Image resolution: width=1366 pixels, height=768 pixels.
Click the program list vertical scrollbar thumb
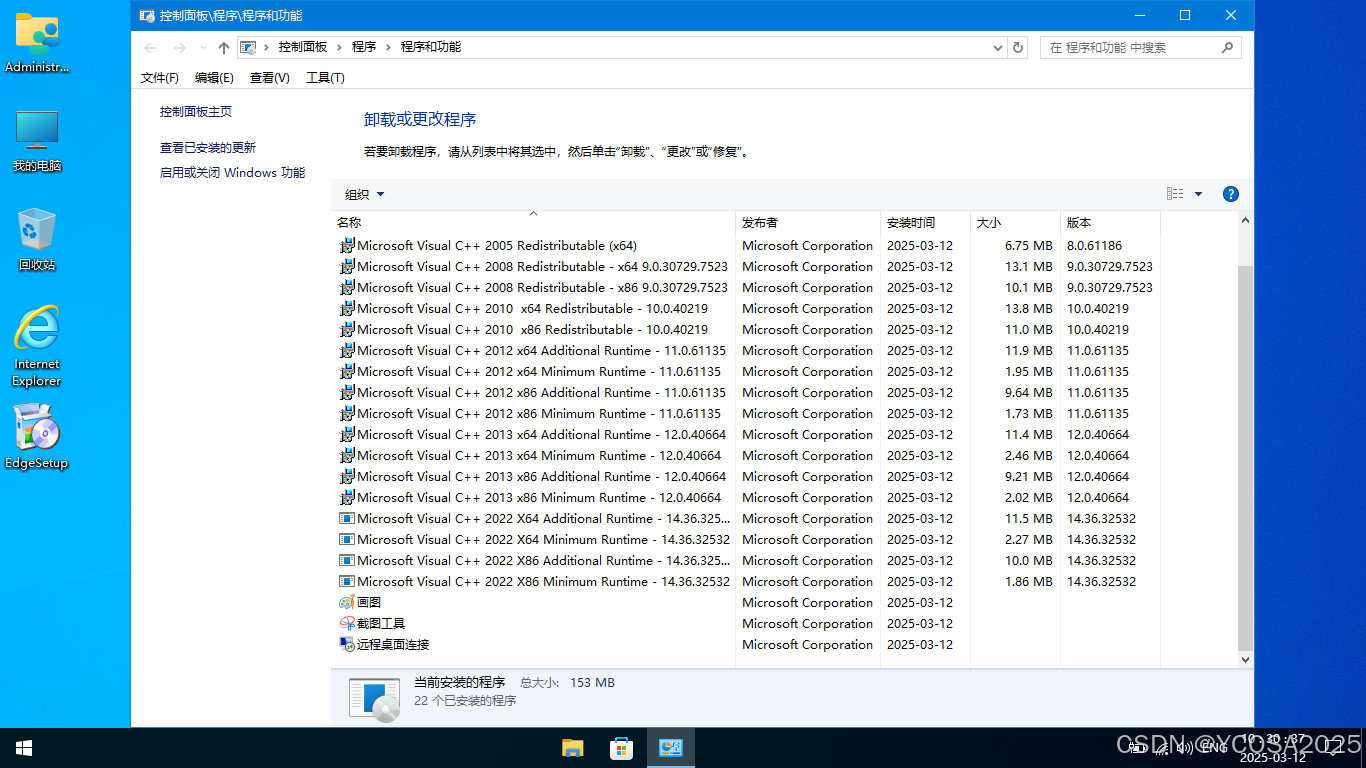(x=1245, y=458)
